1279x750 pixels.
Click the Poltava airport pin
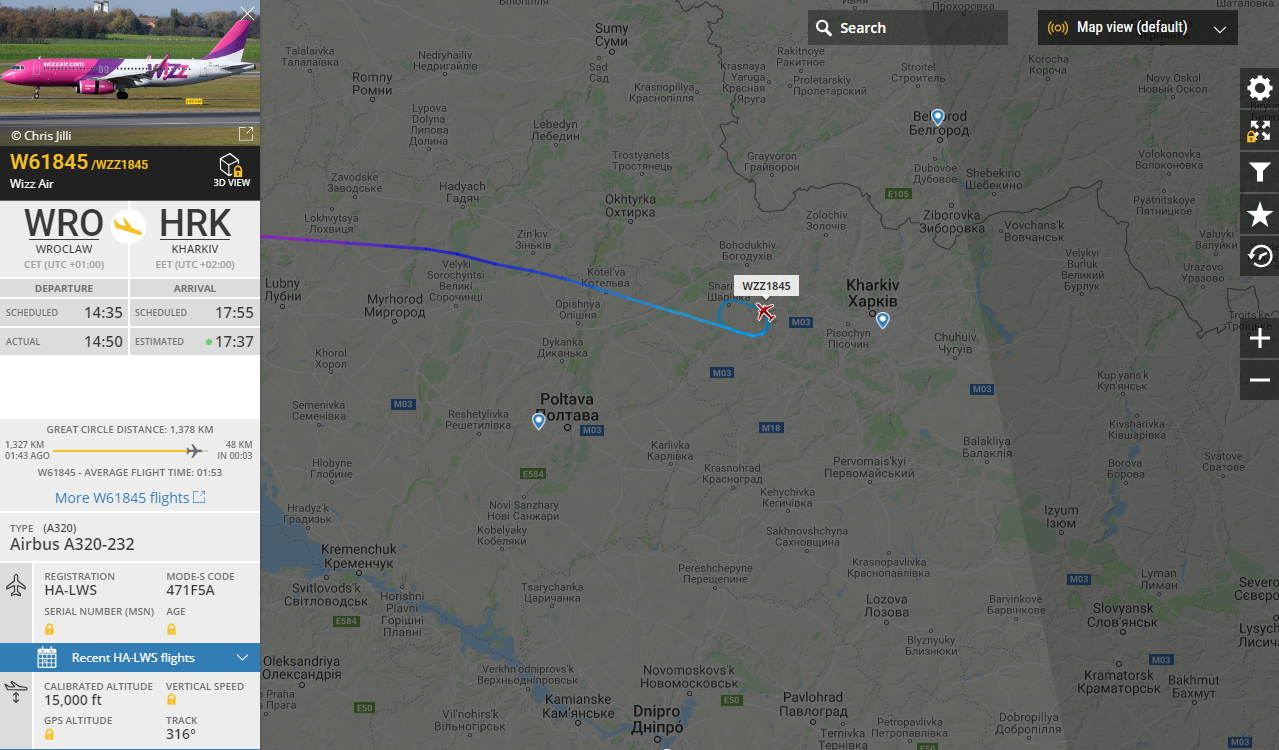(539, 421)
